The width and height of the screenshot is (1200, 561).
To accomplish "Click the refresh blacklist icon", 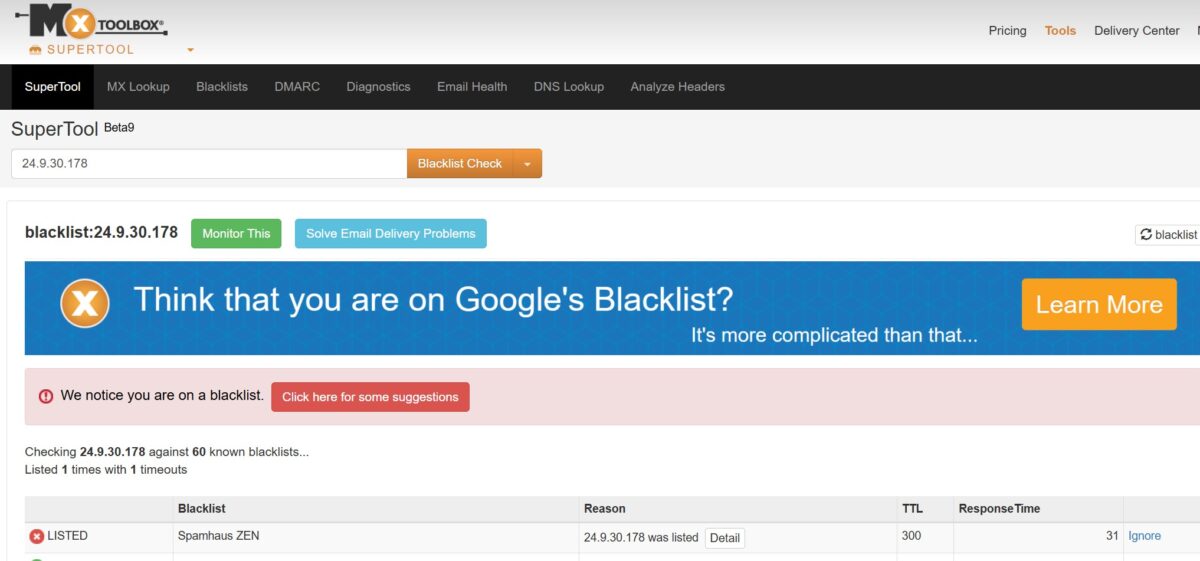I will (1145, 234).
